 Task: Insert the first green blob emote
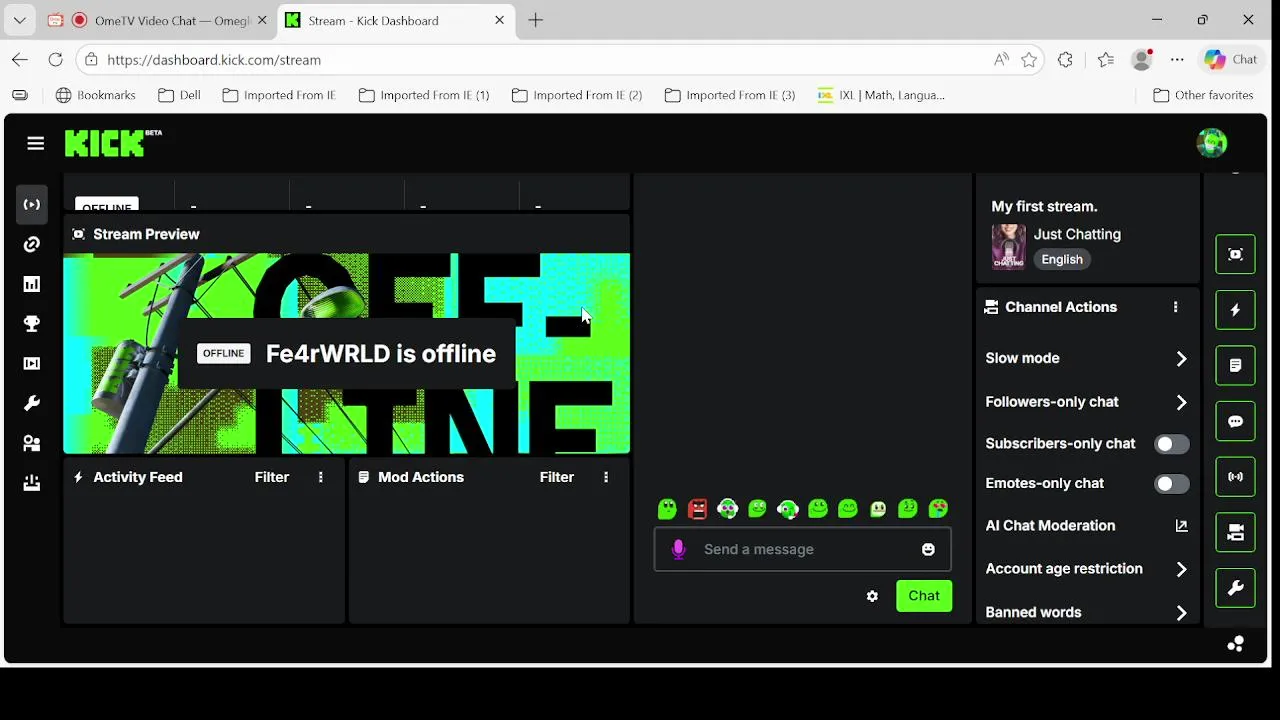667,509
